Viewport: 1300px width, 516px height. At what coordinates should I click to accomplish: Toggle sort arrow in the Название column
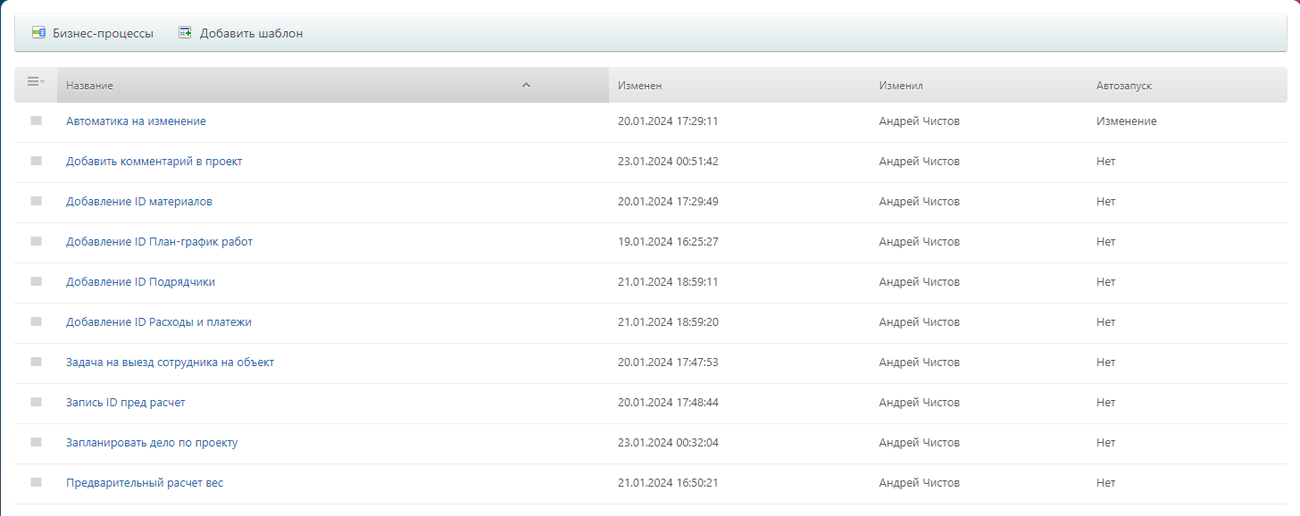point(526,86)
